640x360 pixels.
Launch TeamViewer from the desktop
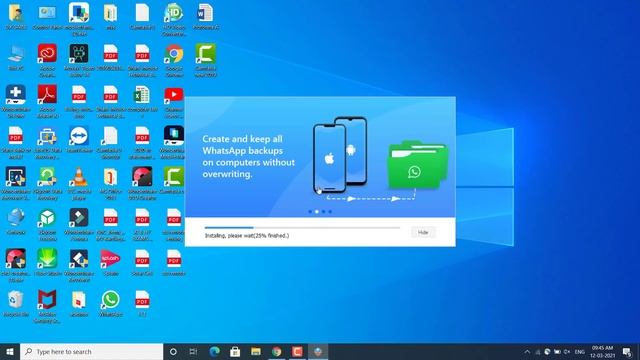click(79, 139)
